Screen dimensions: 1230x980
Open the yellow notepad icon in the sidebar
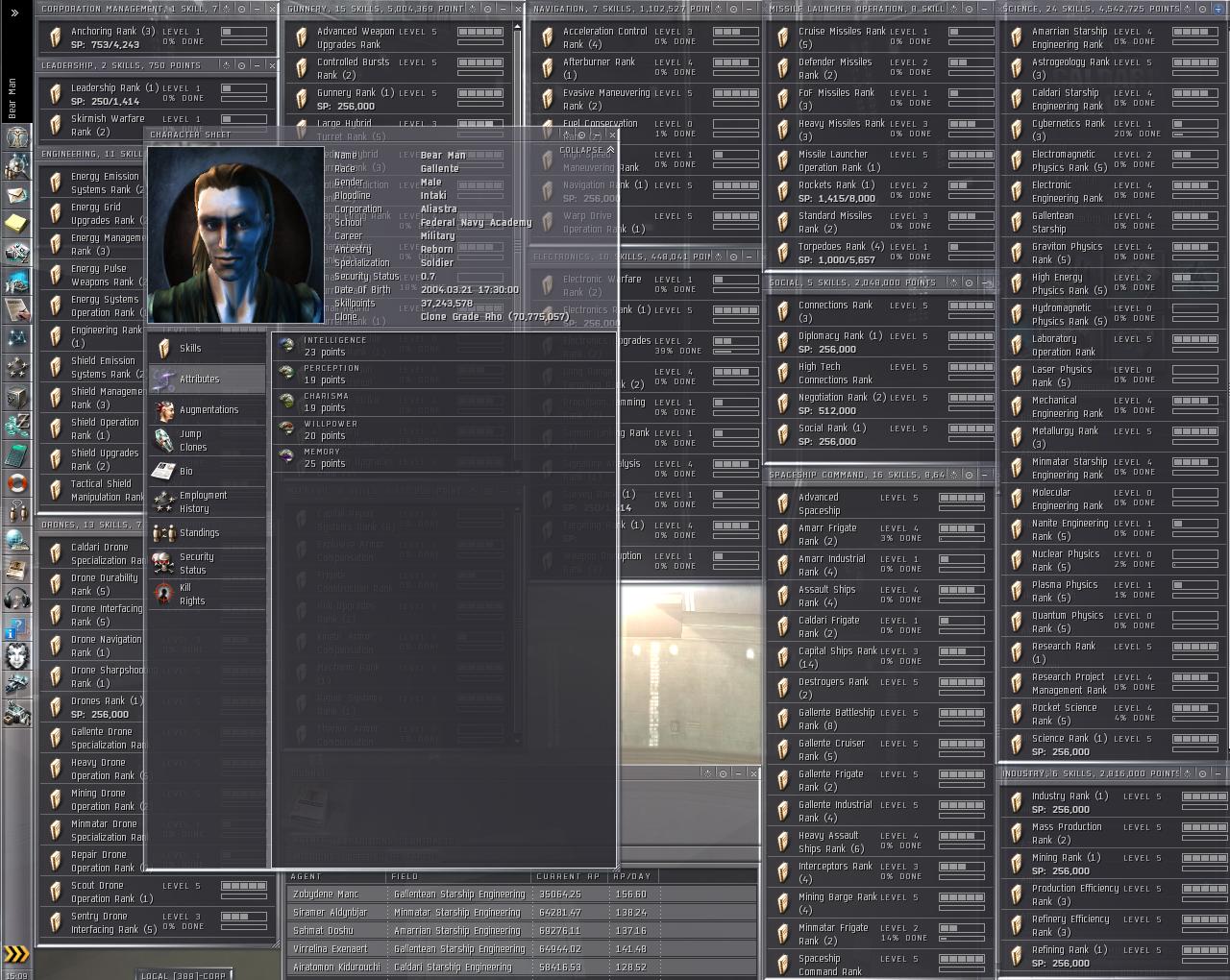16,224
